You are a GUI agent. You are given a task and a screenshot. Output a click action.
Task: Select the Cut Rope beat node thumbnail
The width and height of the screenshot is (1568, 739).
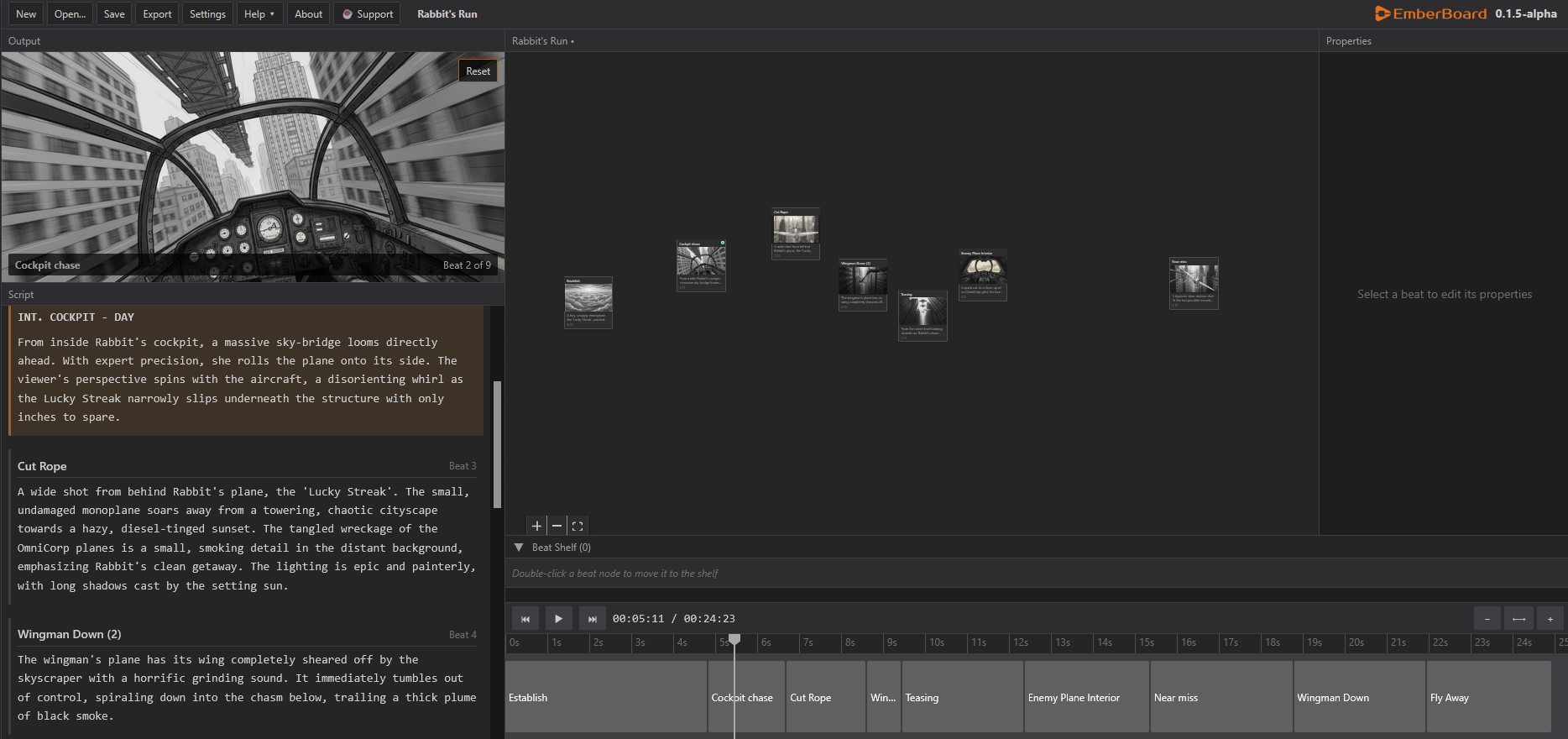click(795, 229)
